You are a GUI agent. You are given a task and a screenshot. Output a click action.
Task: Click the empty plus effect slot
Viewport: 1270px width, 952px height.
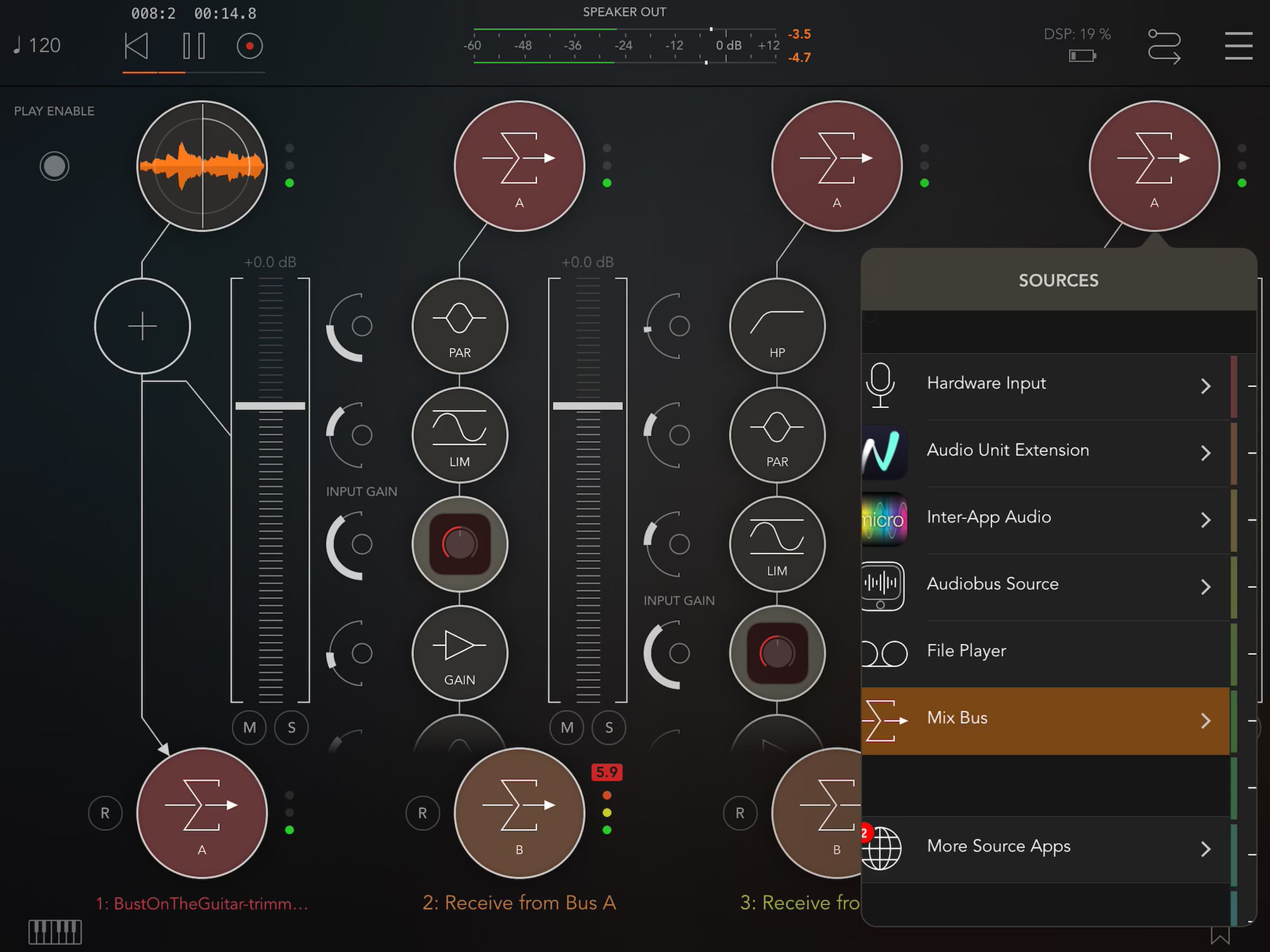point(142,326)
